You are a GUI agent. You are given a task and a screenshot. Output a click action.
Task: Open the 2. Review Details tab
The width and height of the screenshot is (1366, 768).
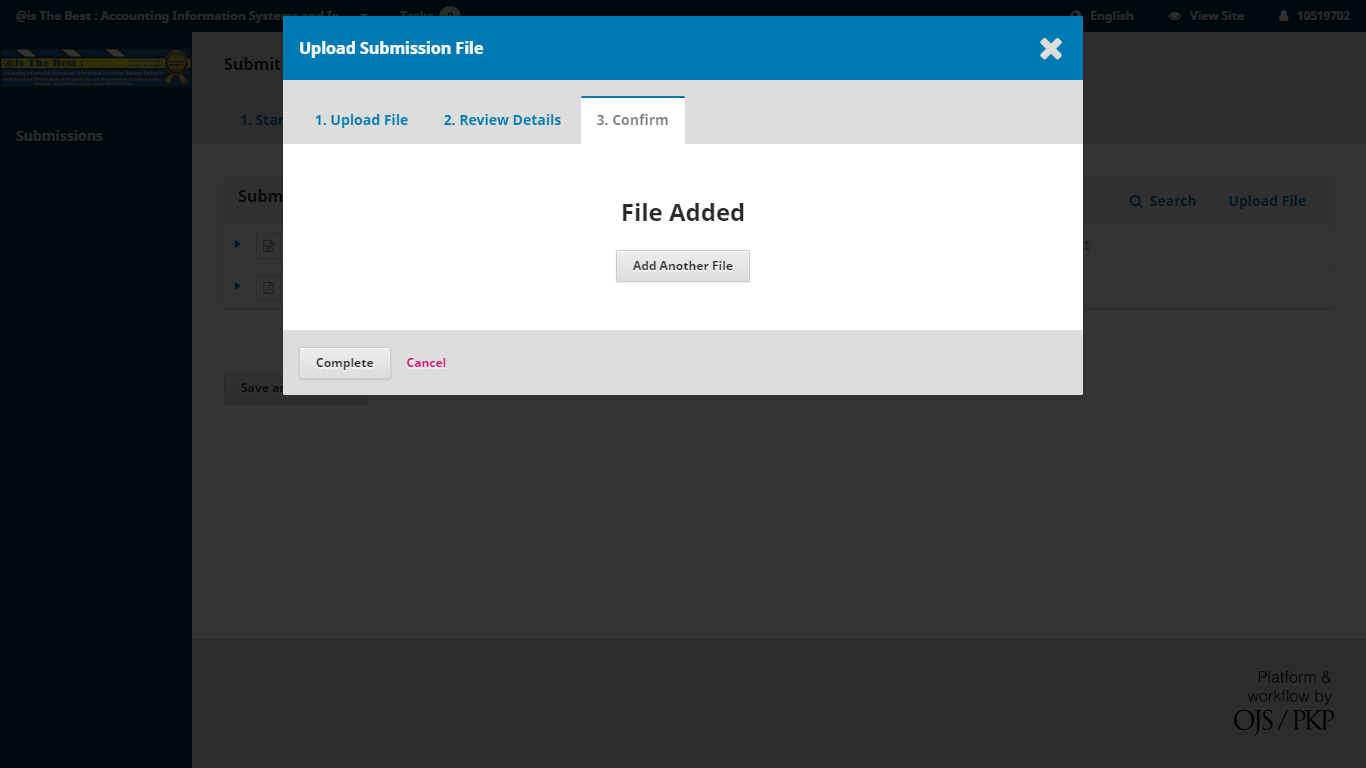[x=502, y=120]
